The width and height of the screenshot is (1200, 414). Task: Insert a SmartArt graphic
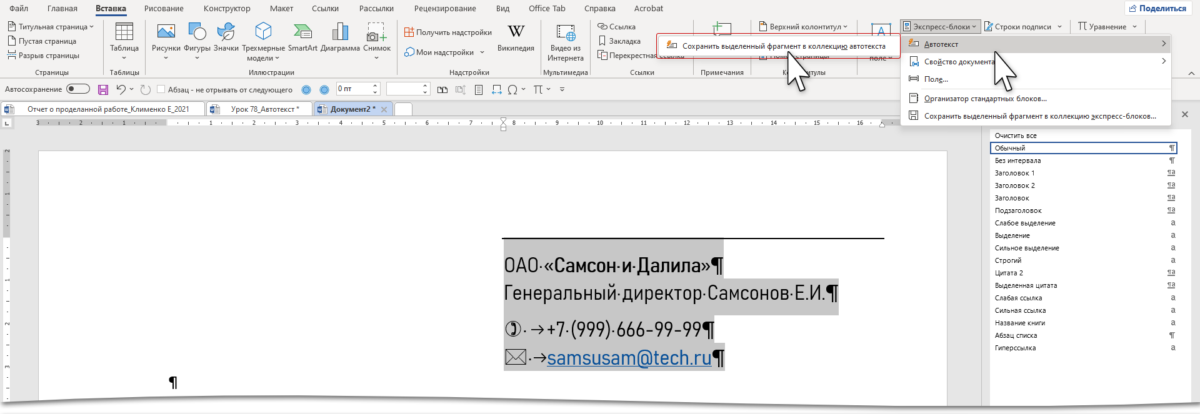302,37
